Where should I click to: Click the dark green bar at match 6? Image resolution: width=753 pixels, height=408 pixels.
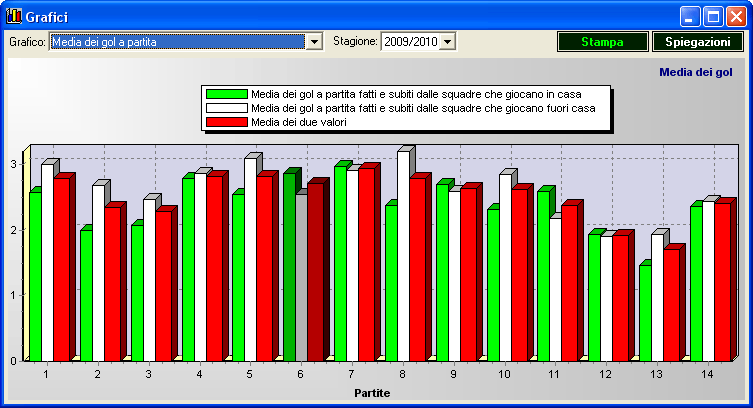(289, 267)
